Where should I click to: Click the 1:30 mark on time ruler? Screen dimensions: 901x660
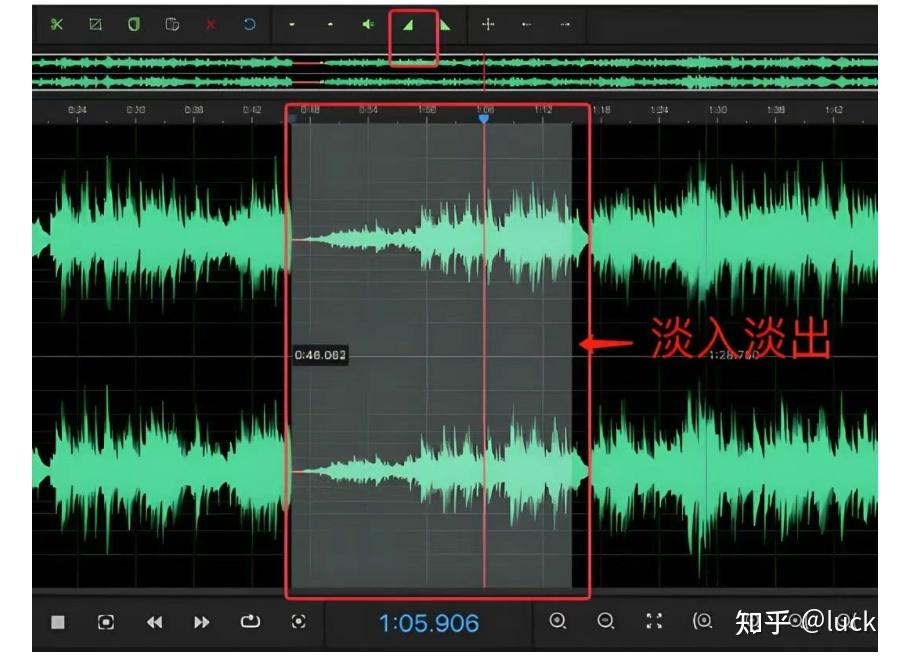point(718,110)
